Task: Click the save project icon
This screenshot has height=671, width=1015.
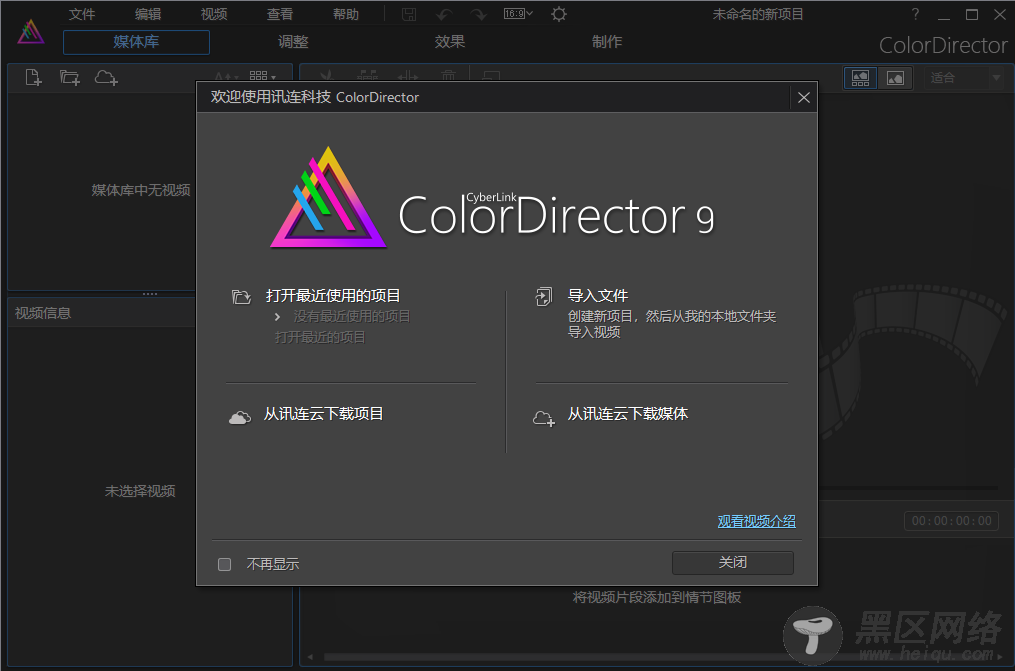Action: coord(409,14)
